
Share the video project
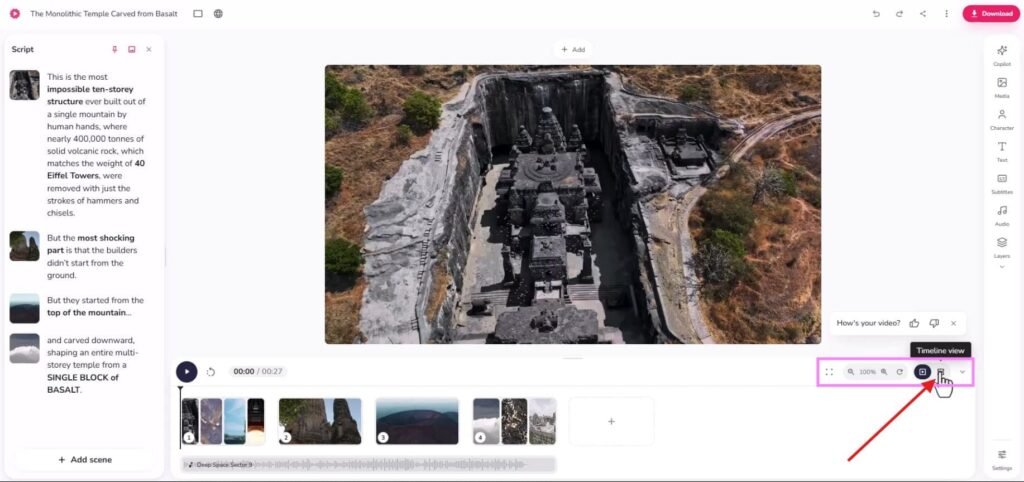pyautogui.click(x=923, y=13)
